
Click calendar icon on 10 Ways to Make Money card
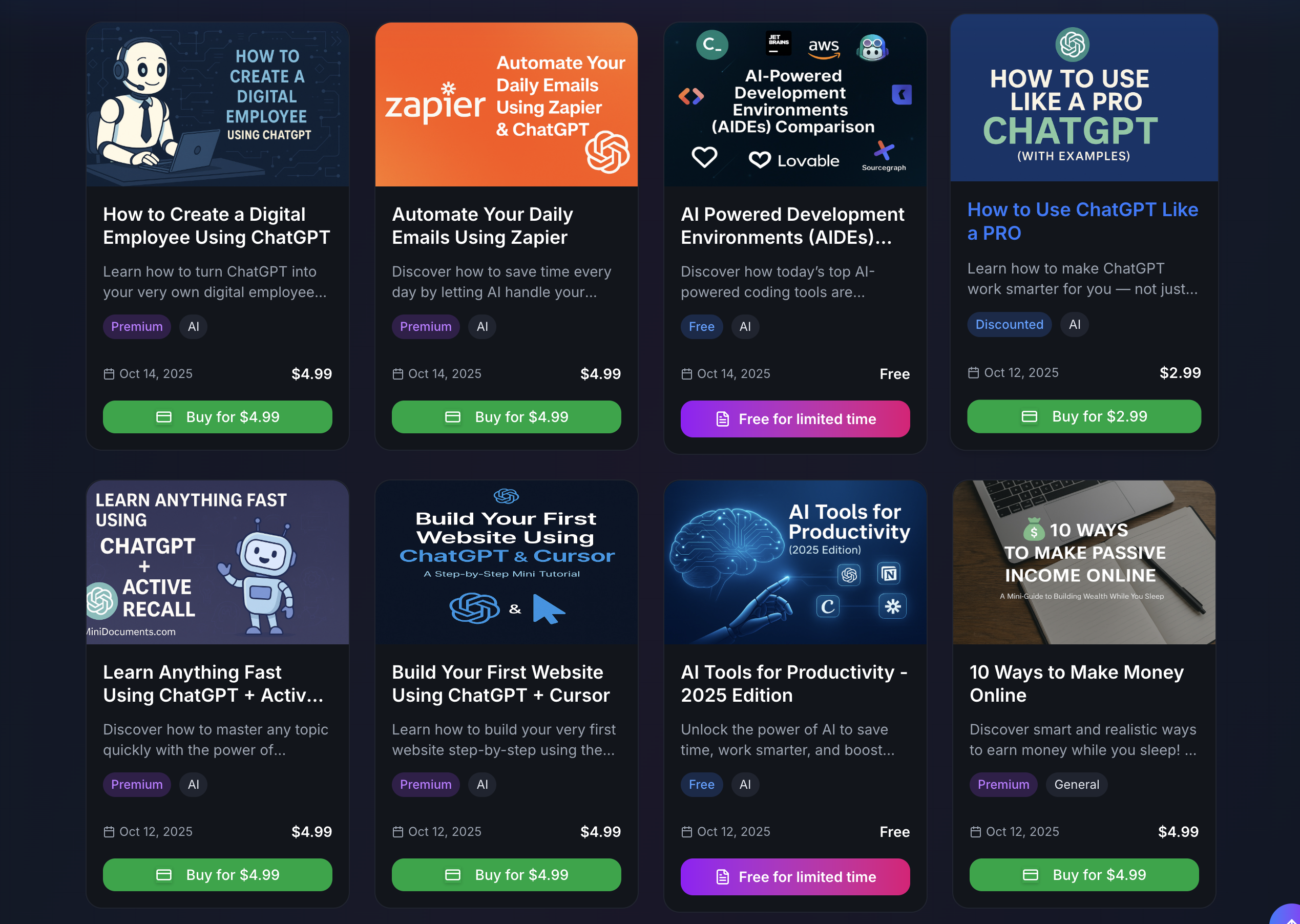pos(975,832)
